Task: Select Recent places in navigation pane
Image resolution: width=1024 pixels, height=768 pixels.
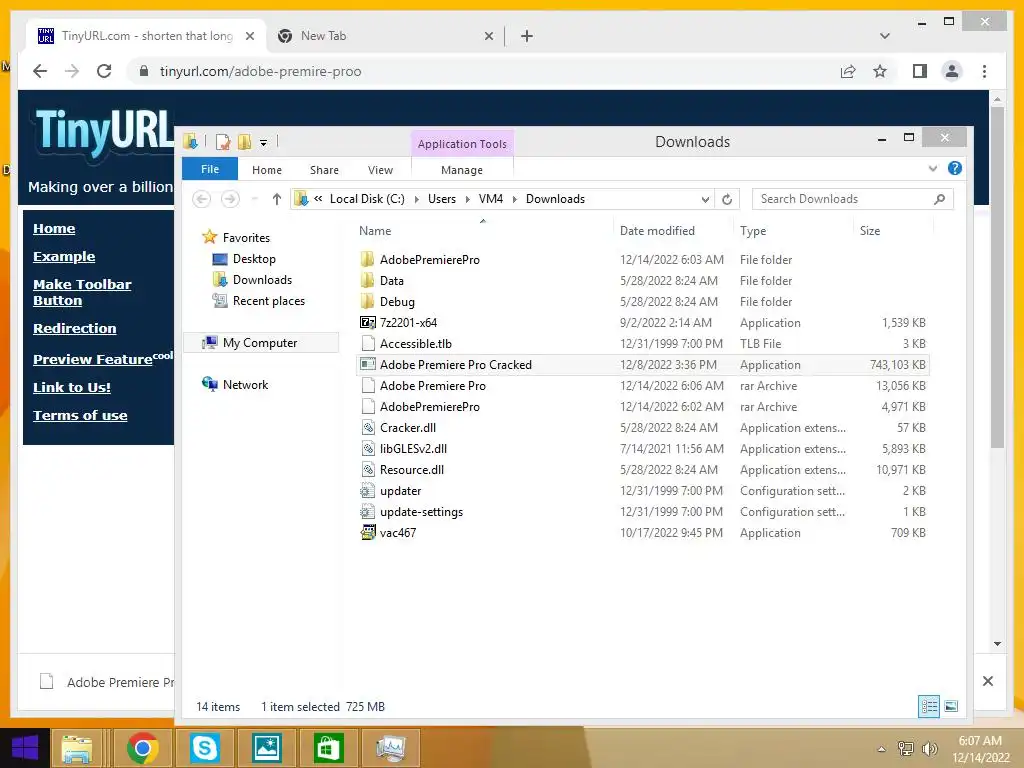Action: (x=268, y=300)
